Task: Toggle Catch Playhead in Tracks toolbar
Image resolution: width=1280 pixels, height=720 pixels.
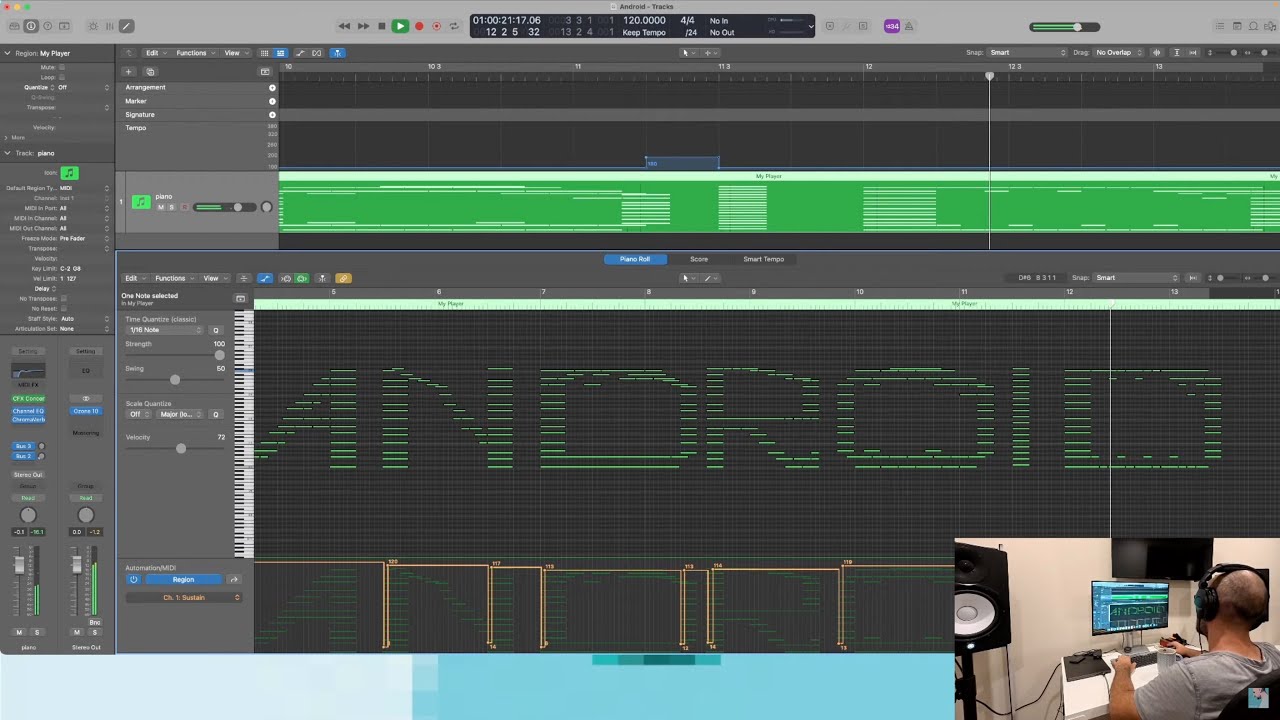Action: point(337,53)
